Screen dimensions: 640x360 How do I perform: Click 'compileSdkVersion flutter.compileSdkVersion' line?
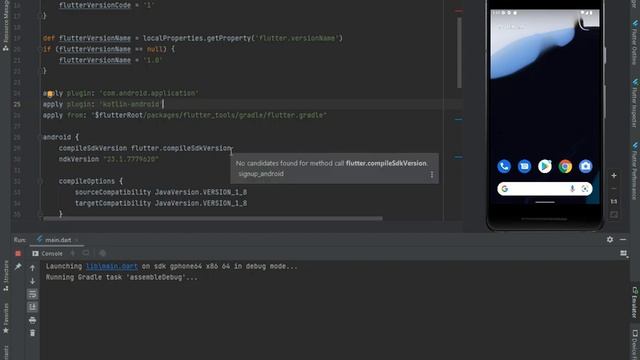tap(146, 148)
